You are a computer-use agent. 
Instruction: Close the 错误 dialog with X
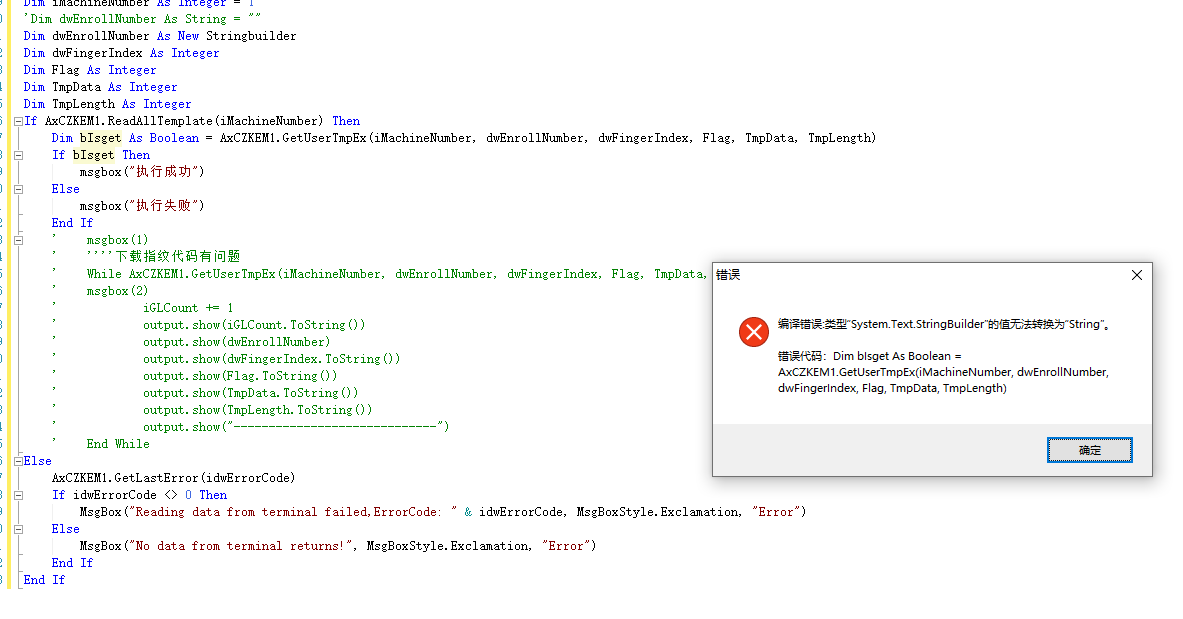1136,274
